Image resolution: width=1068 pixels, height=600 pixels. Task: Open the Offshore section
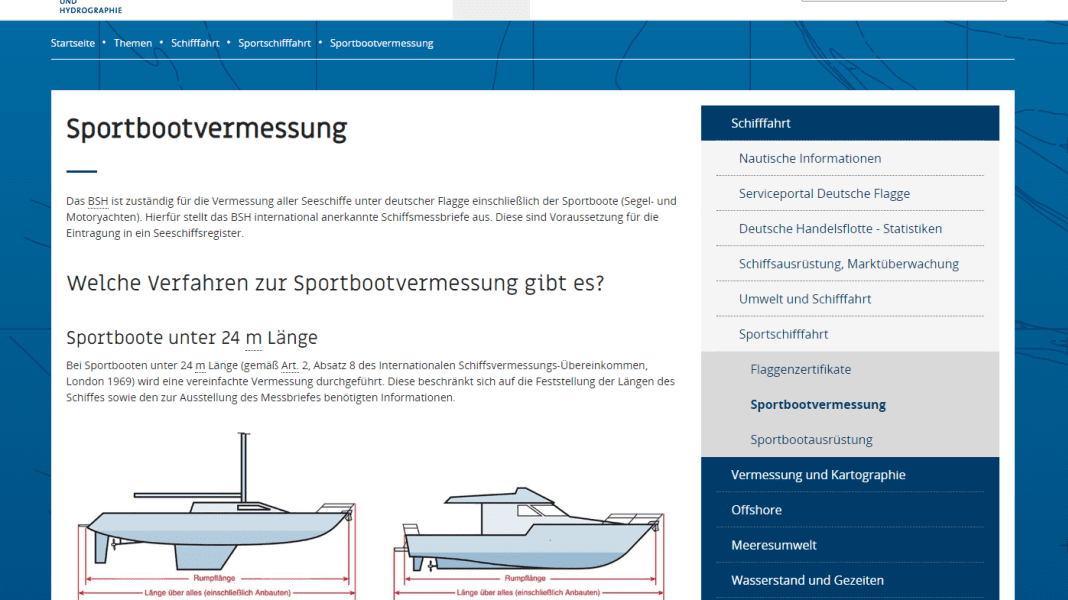[756, 510]
